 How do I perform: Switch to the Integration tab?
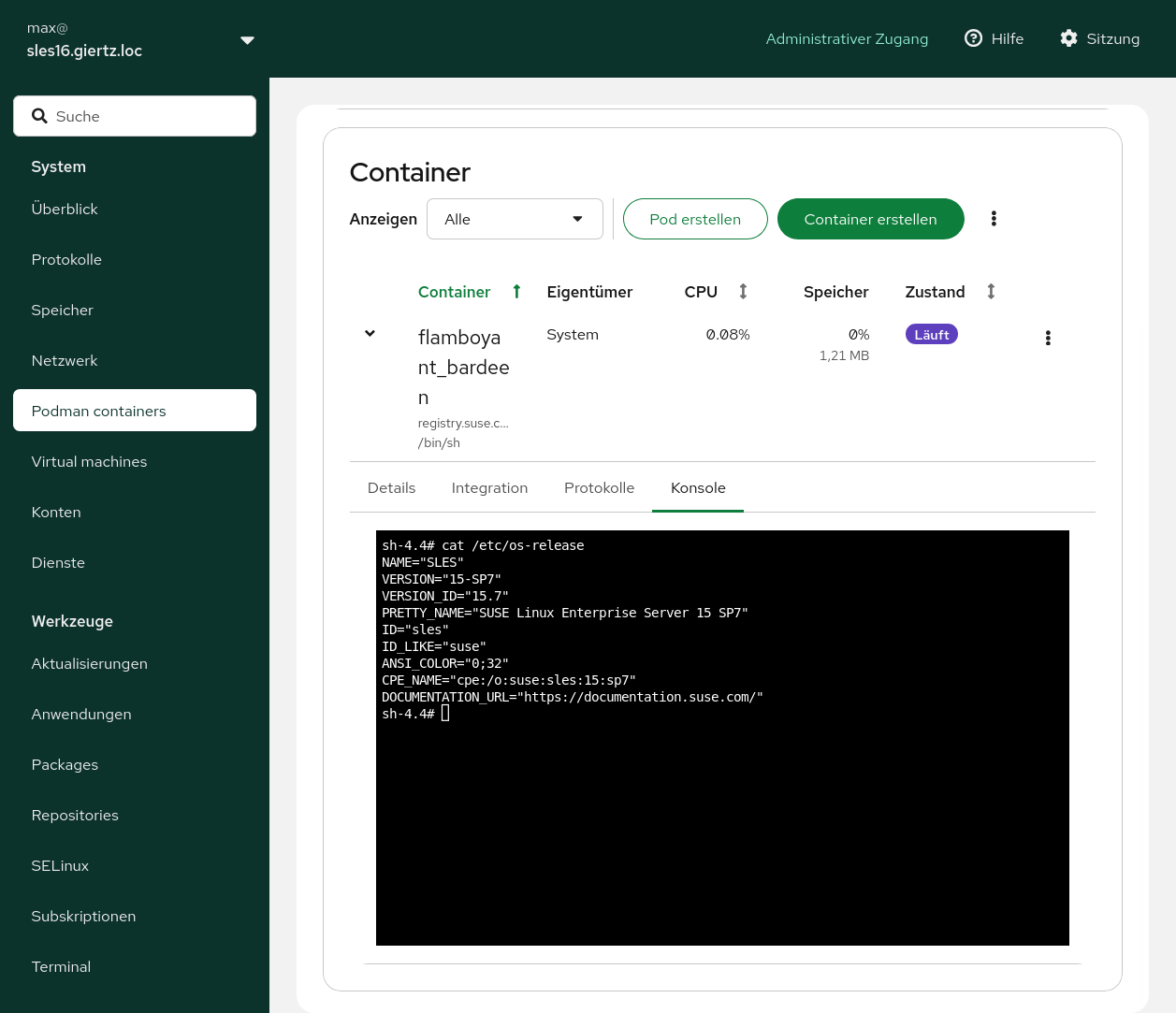coord(489,487)
